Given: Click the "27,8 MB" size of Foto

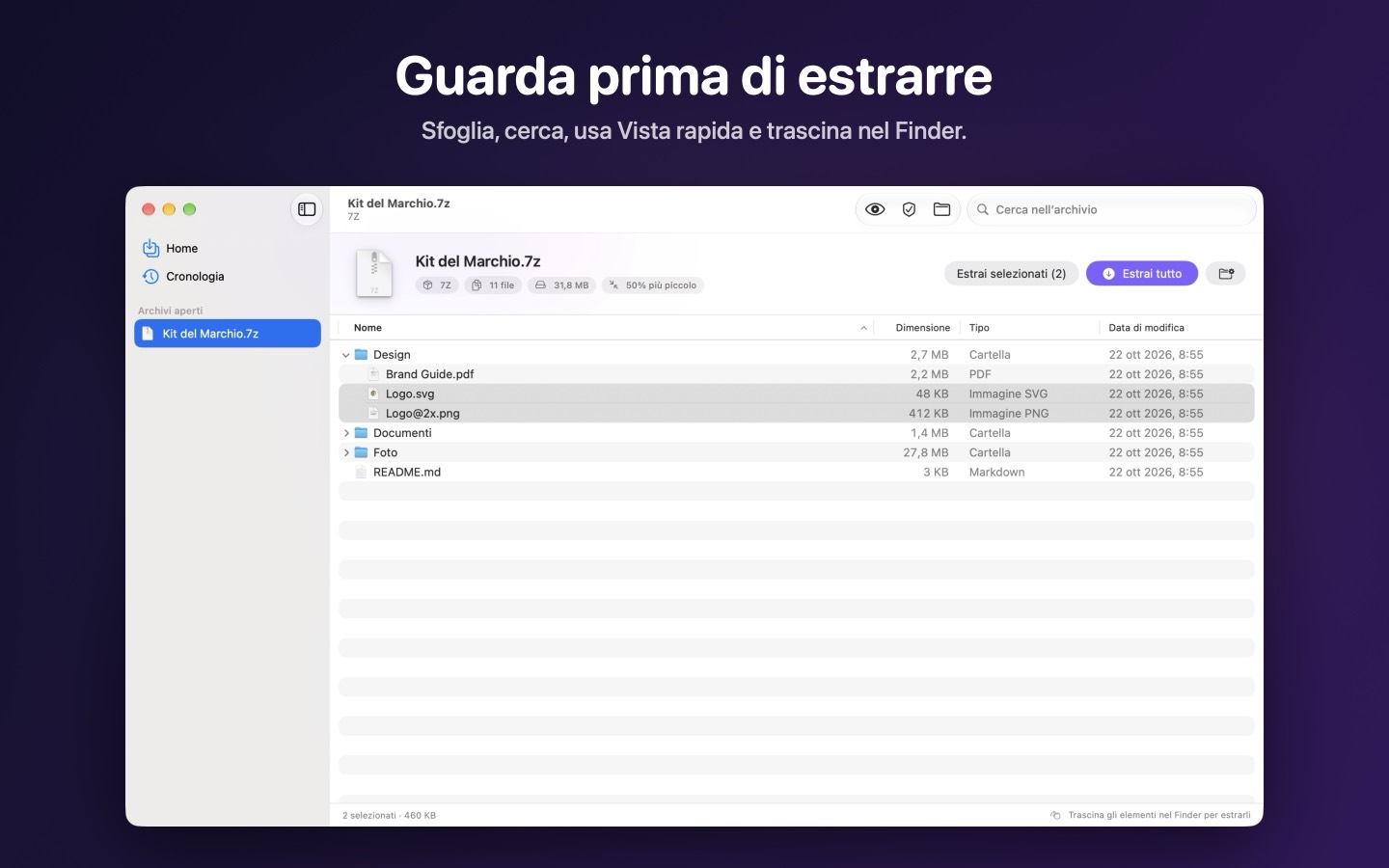Looking at the screenshot, I should pos(926,452).
